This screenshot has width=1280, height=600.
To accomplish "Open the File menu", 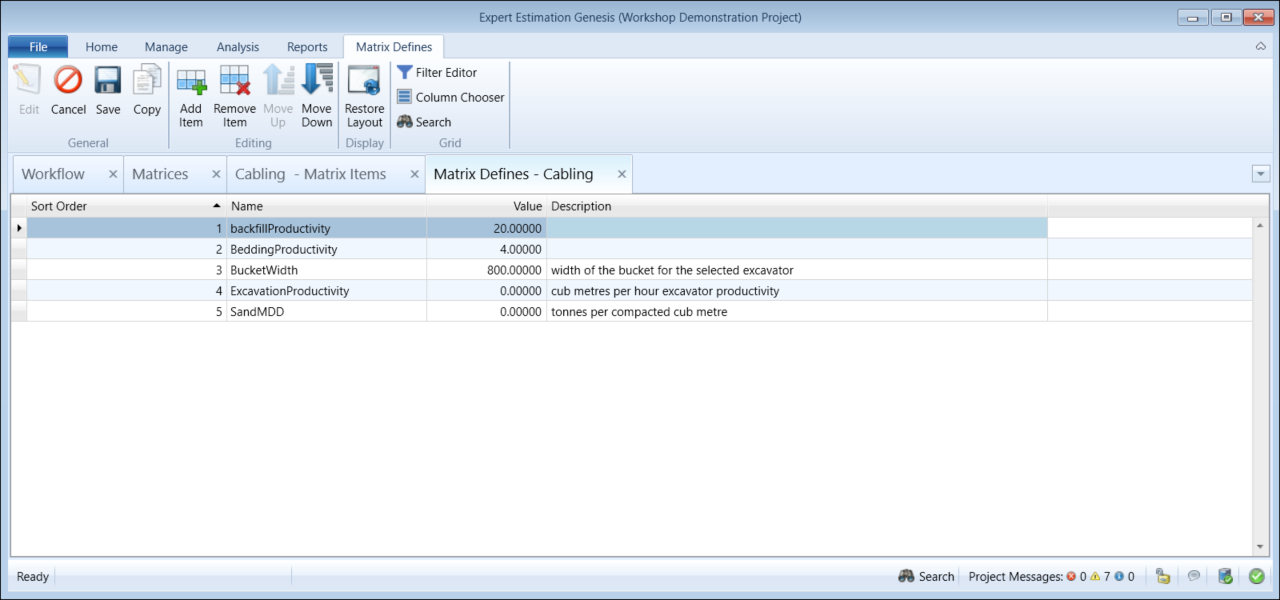I will click(x=38, y=47).
